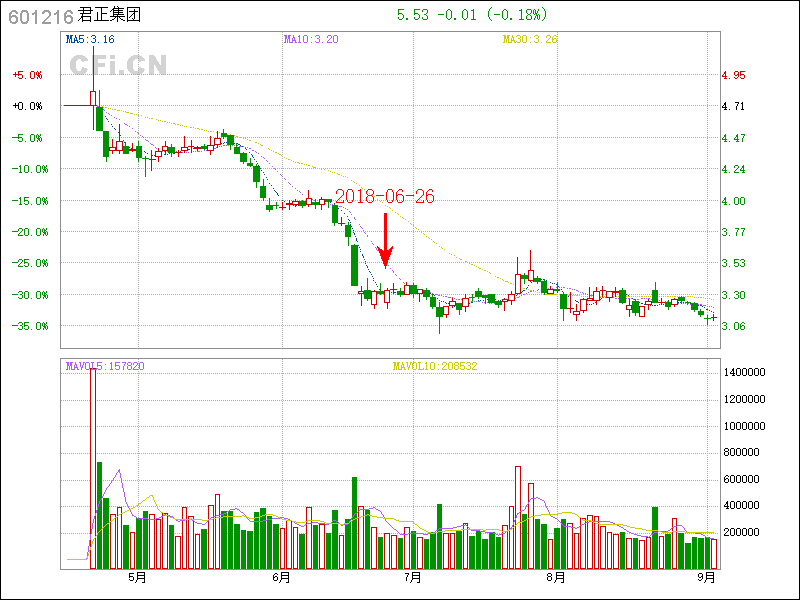The height and width of the screenshot is (600, 800).
Task: Jump to 9月 on the time axis
Action: coord(707,577)
